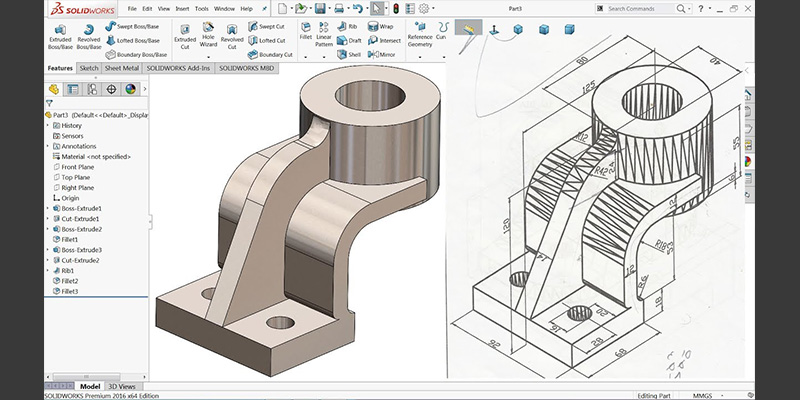Screen dimensions: 800x400
Task: Open FeatureManager design tree tab
Action: pyautogui.click(x=54, y=89)
